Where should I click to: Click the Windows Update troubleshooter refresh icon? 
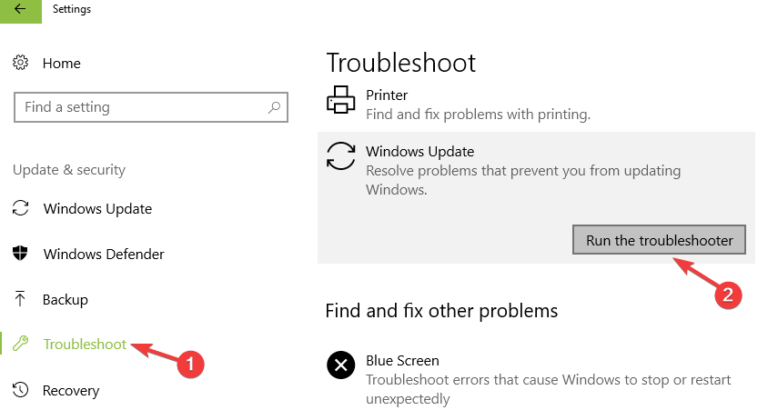click(x=341, y=156)
